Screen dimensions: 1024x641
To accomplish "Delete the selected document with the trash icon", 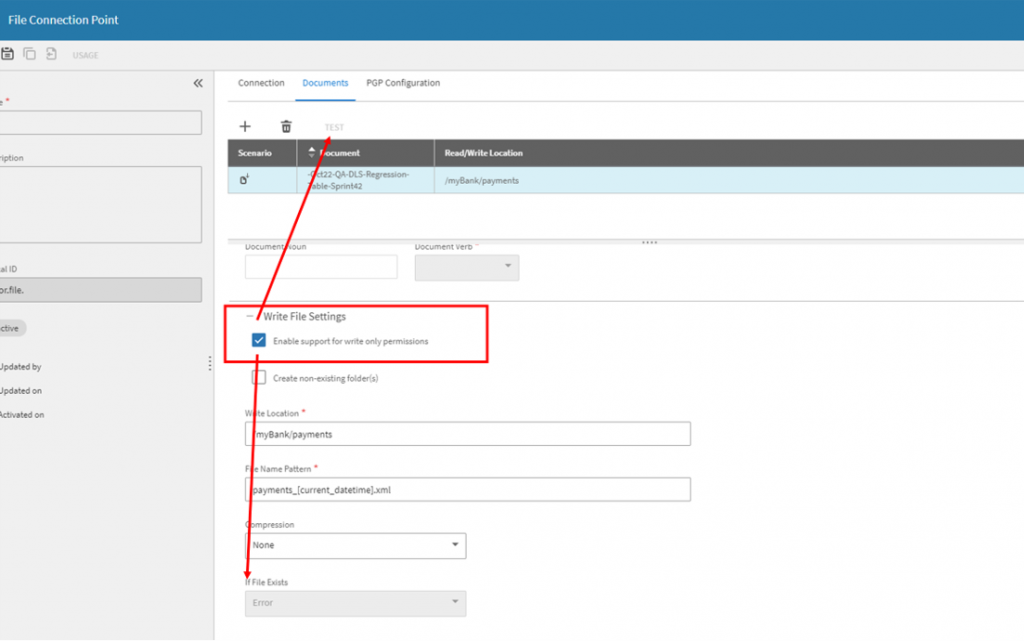I will pos(286,127).
